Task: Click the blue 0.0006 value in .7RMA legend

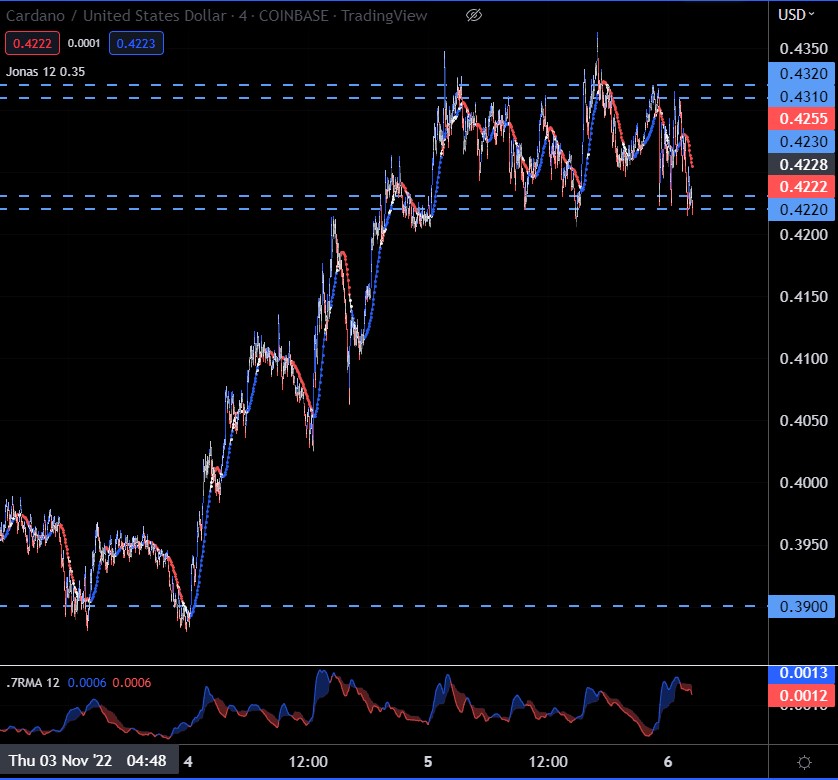Action: tap(87, 683)
